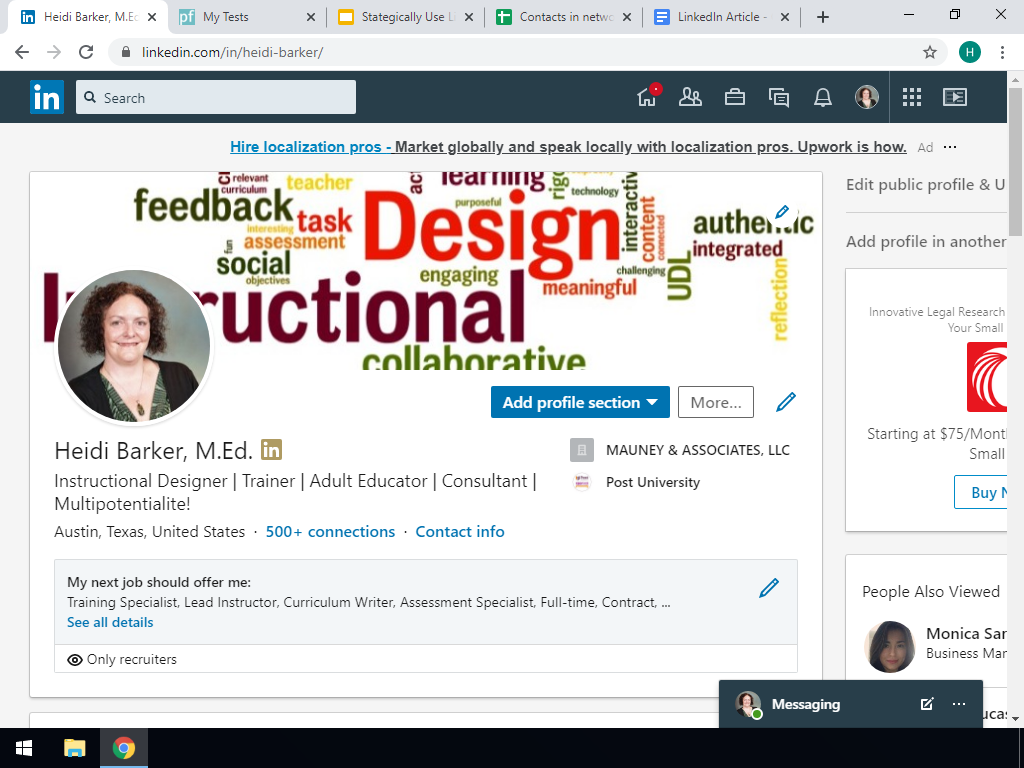Viewport: 1024px width, 768px height.
Task: Edit the job preferences pencil icon
Action: (x=769, y=588)
